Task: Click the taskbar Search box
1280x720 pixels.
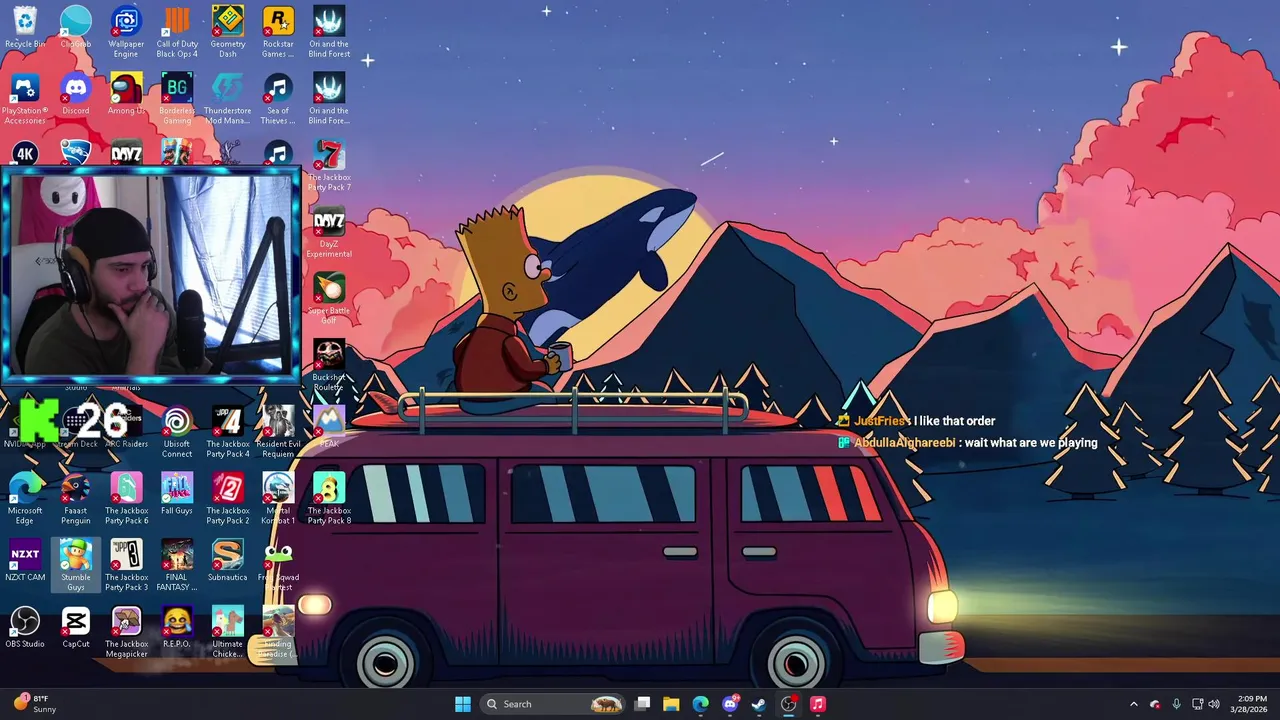Action: (x=553, y=704)
